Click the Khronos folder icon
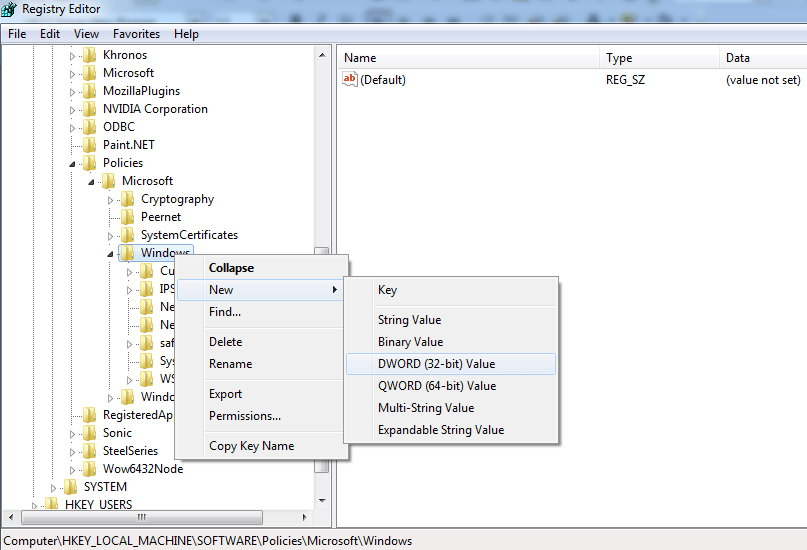This screenshot has width=807, height=550. tap(90, 55)
